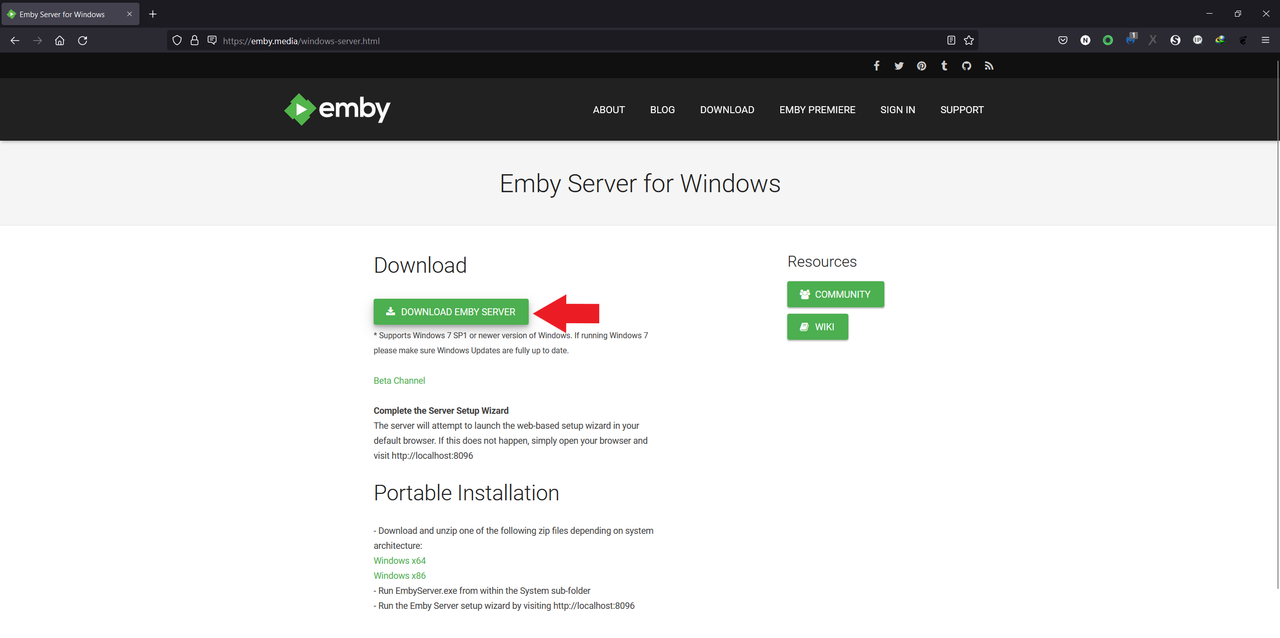1280x638 pixels.
Task: Open the COMMUNITY resources button
Action: [835, 295]
